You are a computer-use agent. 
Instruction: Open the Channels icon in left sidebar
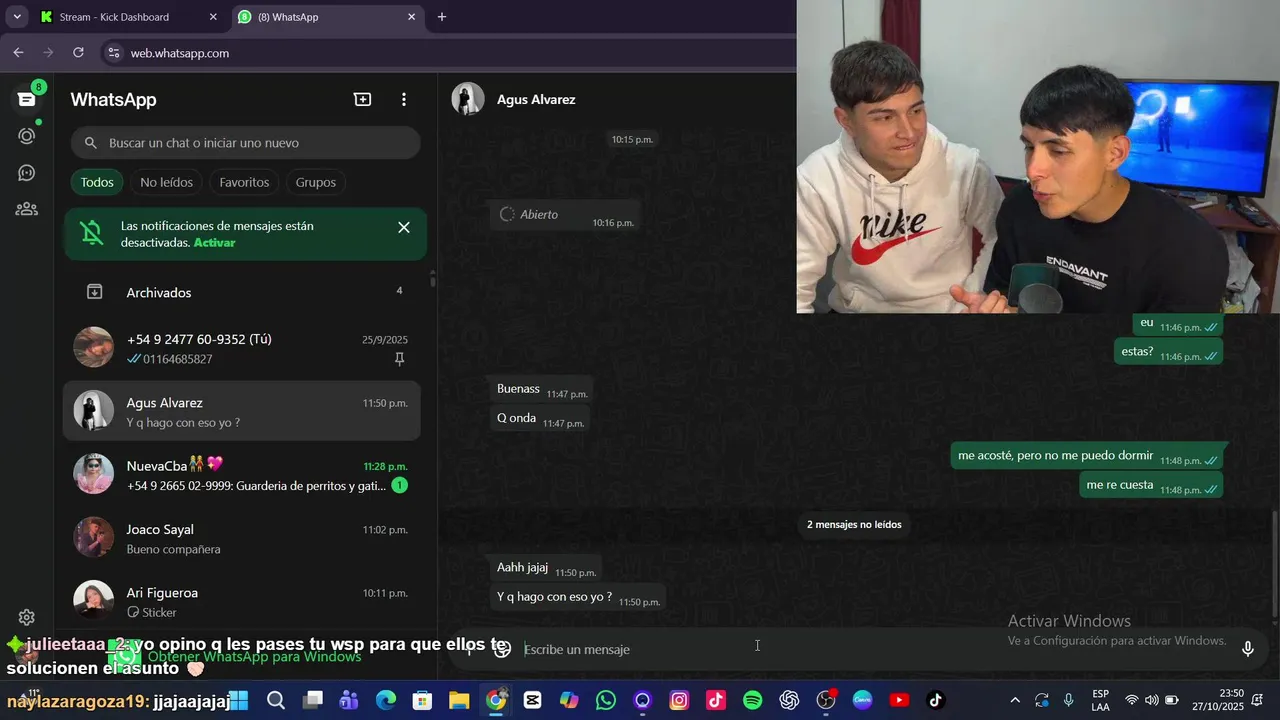tap(27, 173)
